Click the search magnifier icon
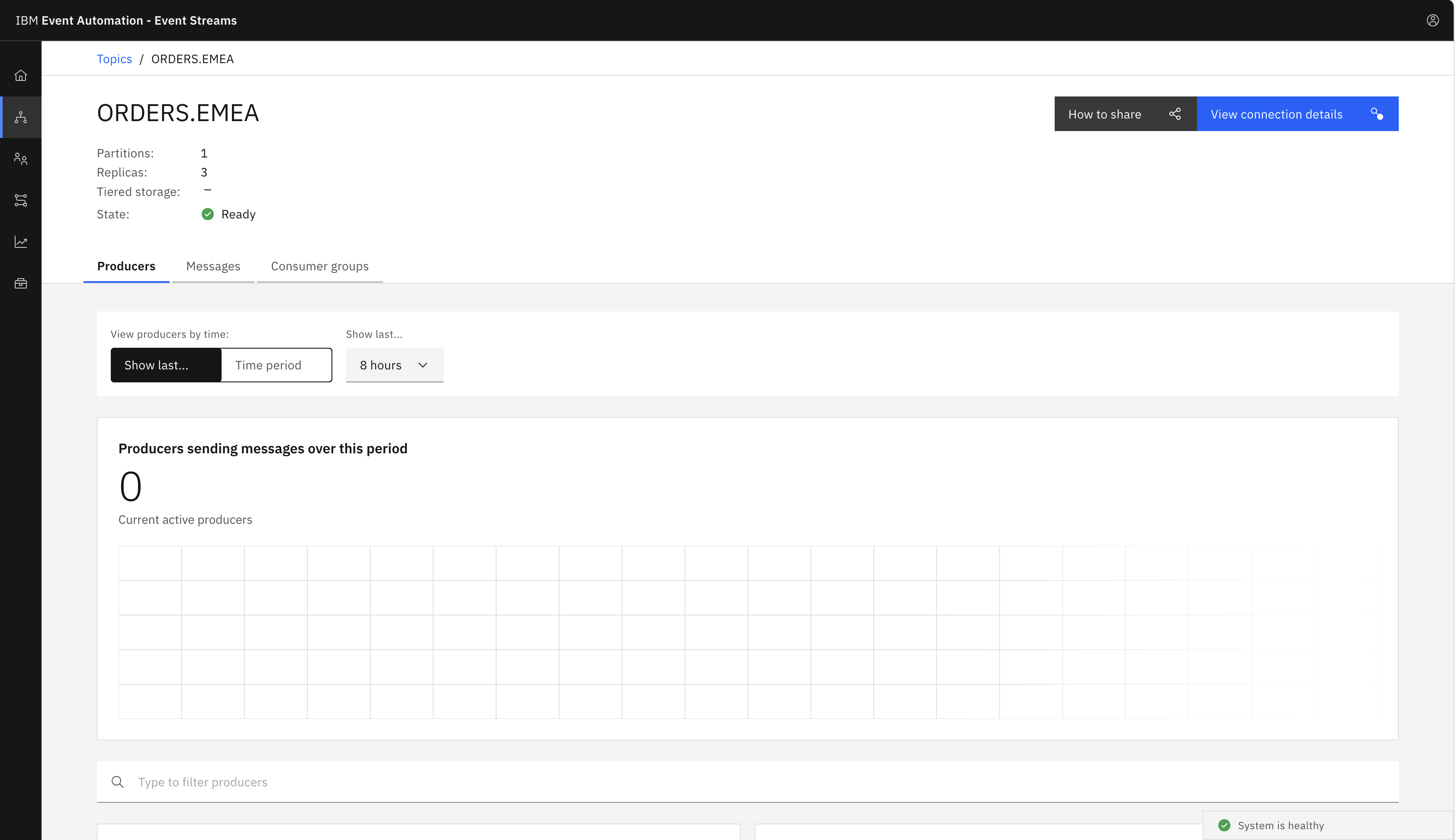The width and height of the screenshot is (1455, 840). [x=118, y=782]
